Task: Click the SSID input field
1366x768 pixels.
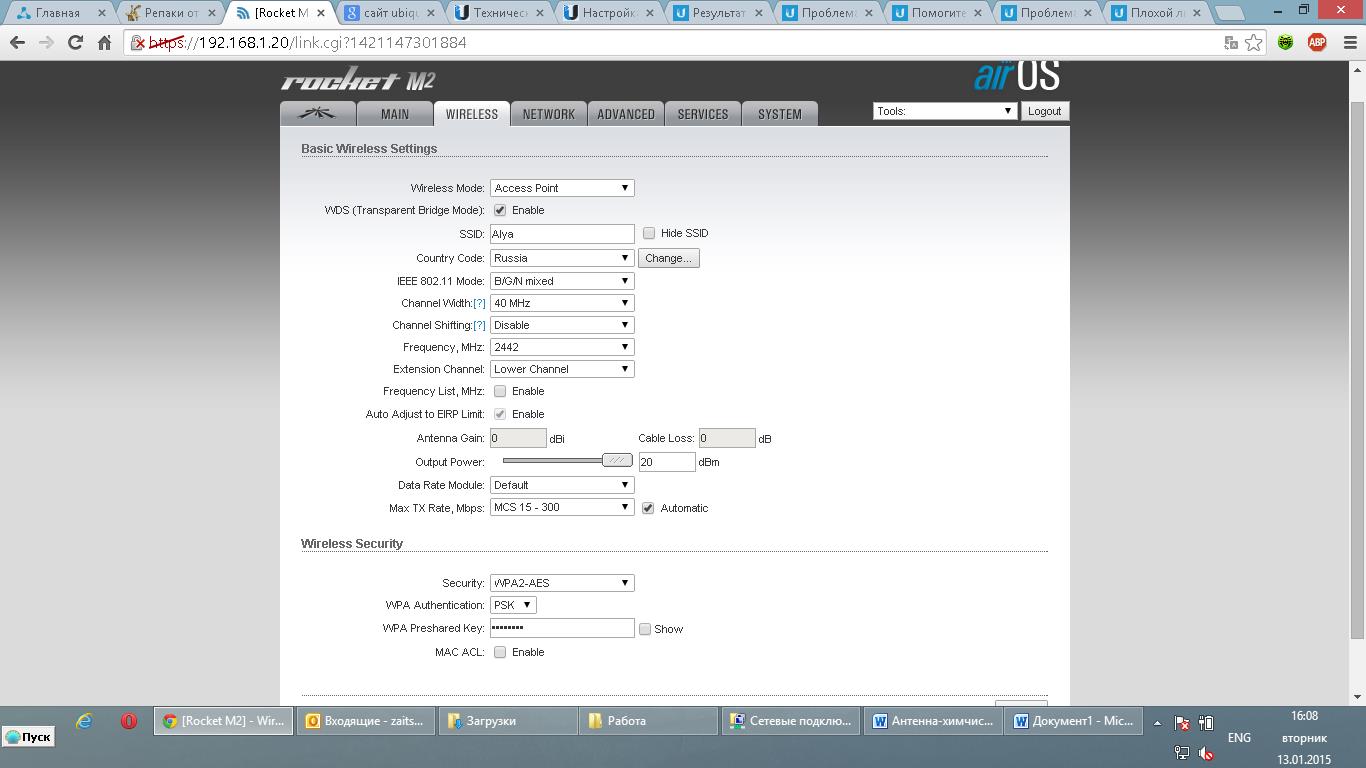Action: 562,234
